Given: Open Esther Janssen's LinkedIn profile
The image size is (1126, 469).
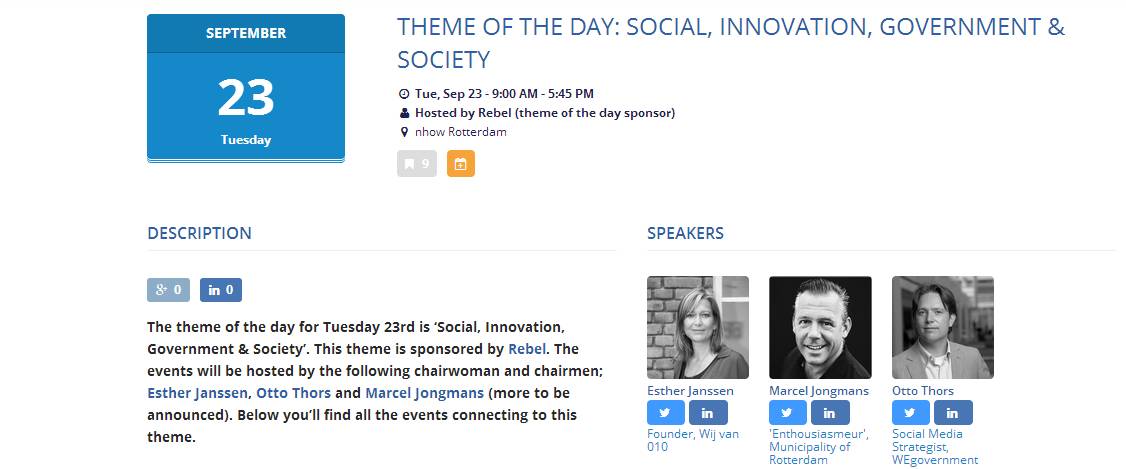Looking at the screenshot, I should [708, 412].
